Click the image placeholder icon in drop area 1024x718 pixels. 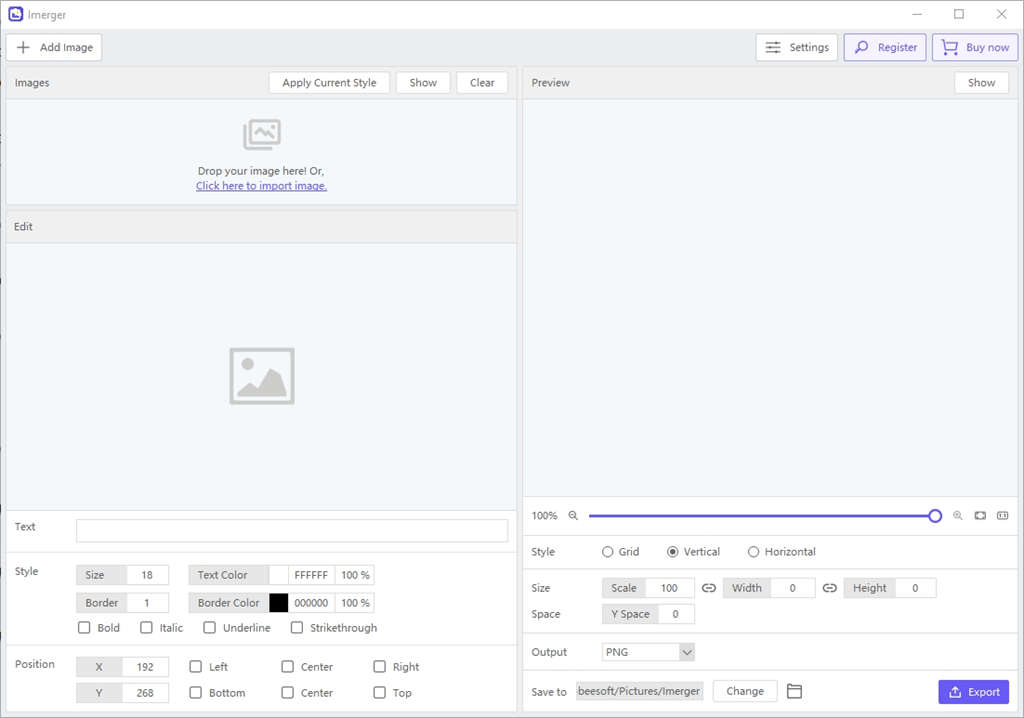tap(262, 135)
